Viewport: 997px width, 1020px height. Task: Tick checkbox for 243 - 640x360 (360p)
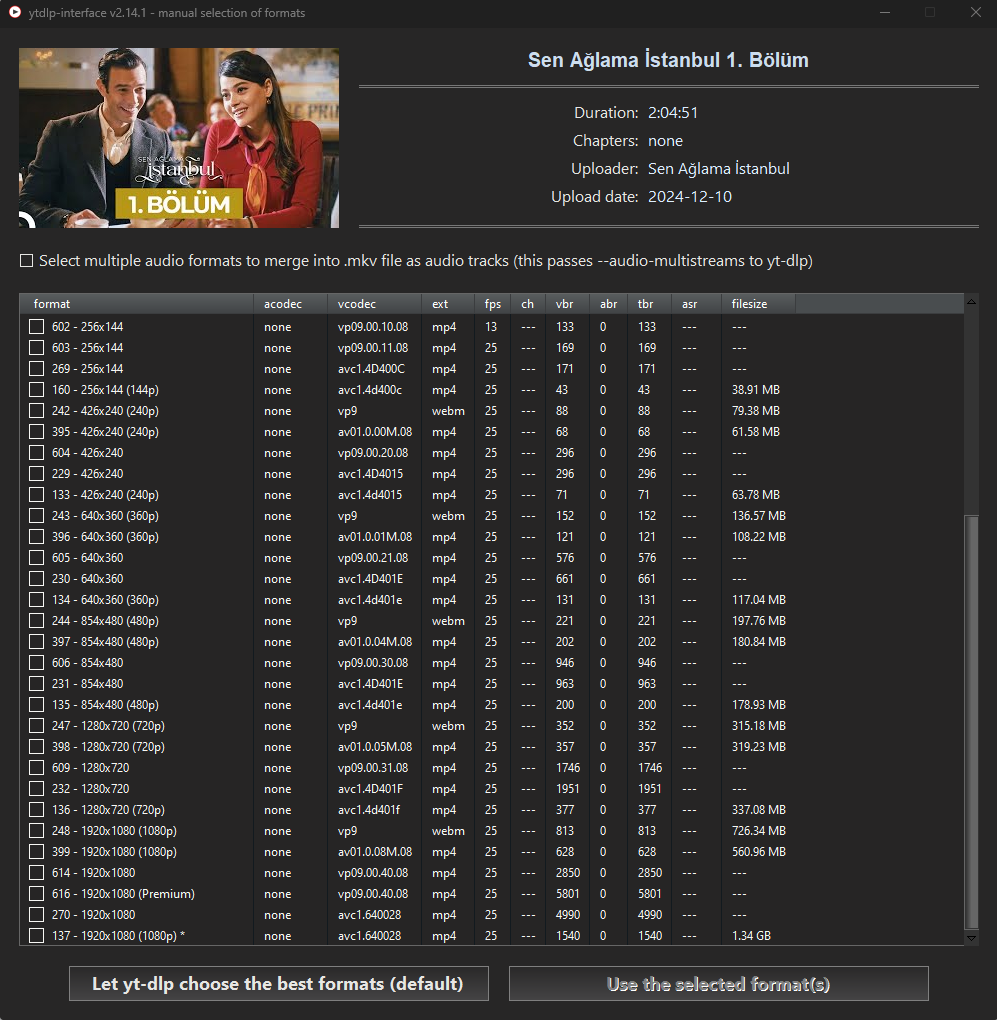tap(36, 515)
